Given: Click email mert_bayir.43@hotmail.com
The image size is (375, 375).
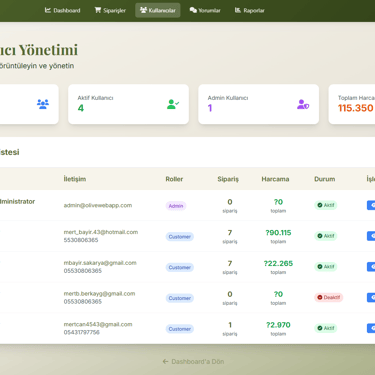Looking at the screenshot, I should [101, 232].
